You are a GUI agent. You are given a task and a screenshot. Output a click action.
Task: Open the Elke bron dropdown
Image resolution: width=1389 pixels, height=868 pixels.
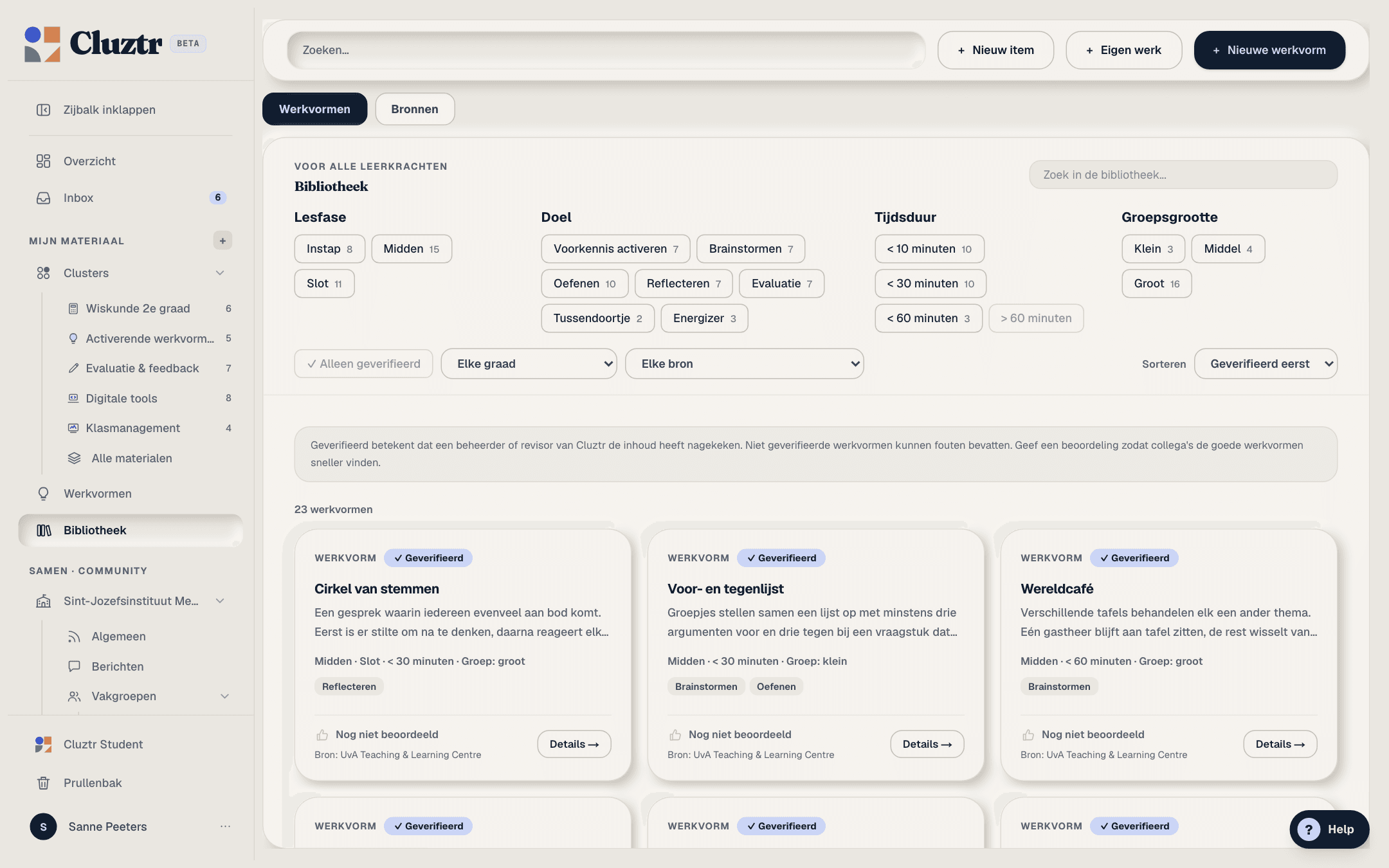click(x=744, y=364)
